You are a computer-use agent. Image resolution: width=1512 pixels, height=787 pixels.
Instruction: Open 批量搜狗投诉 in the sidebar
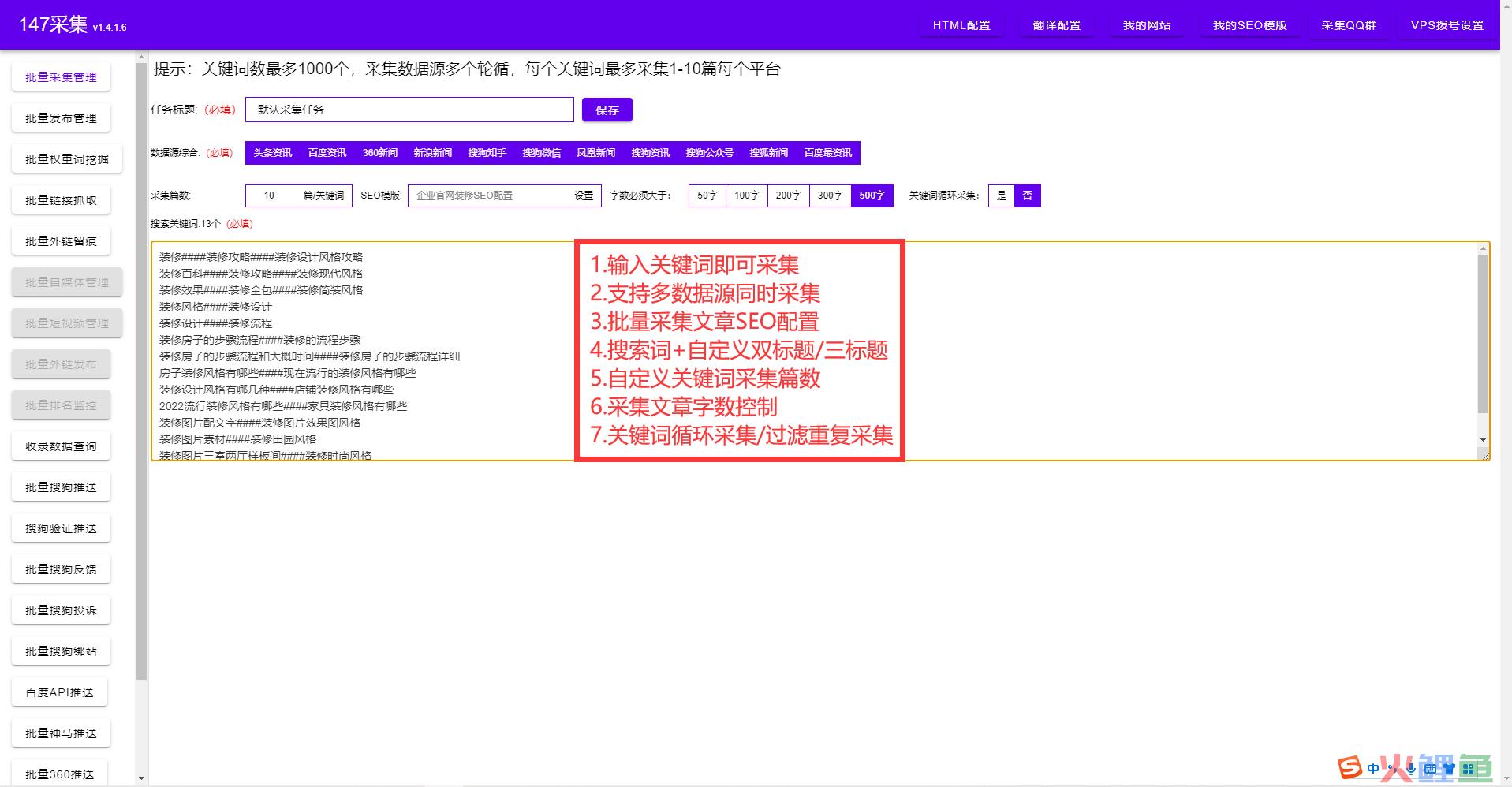tap(61, 610)
